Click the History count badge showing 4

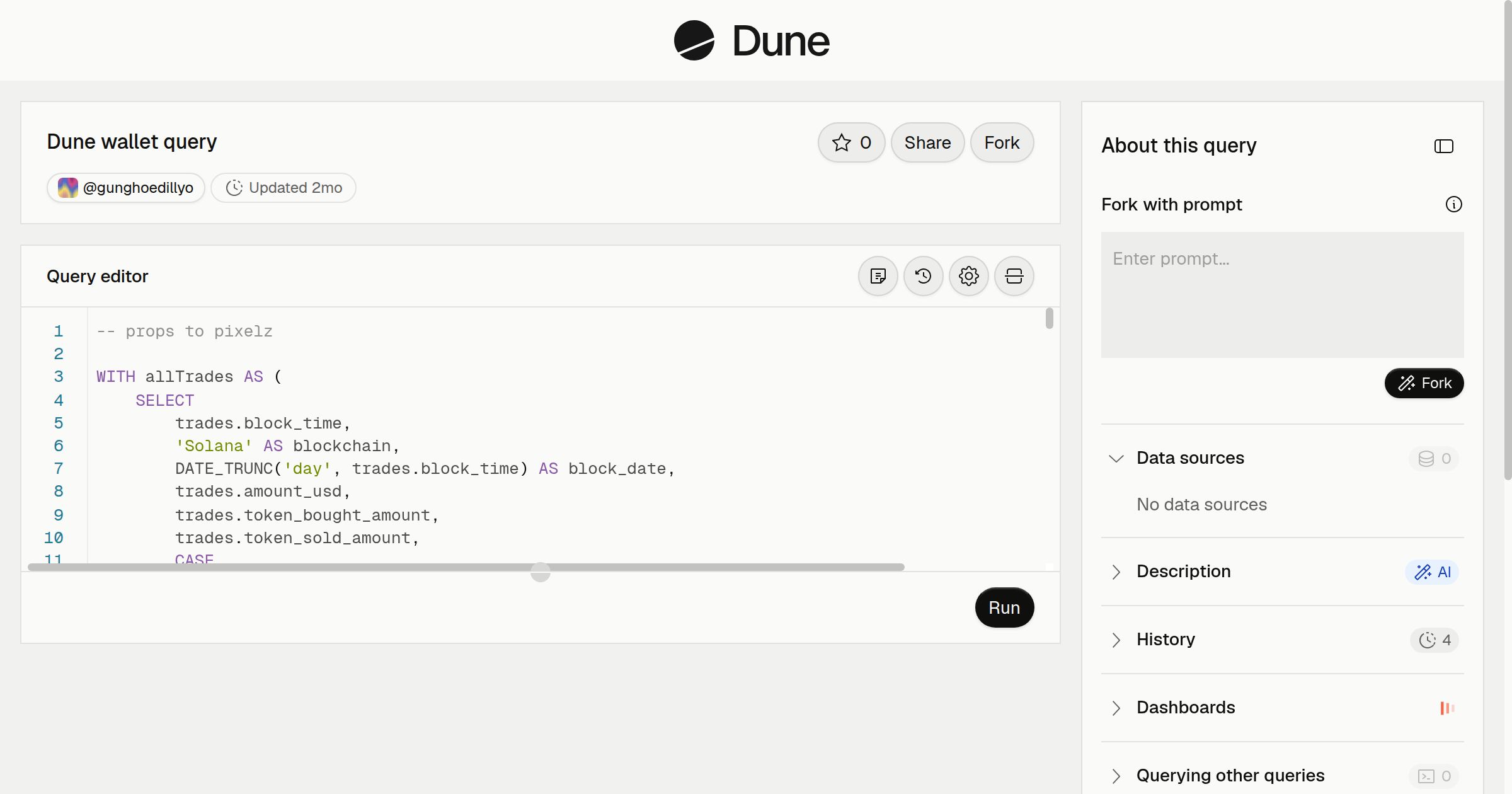(1435, 640)
